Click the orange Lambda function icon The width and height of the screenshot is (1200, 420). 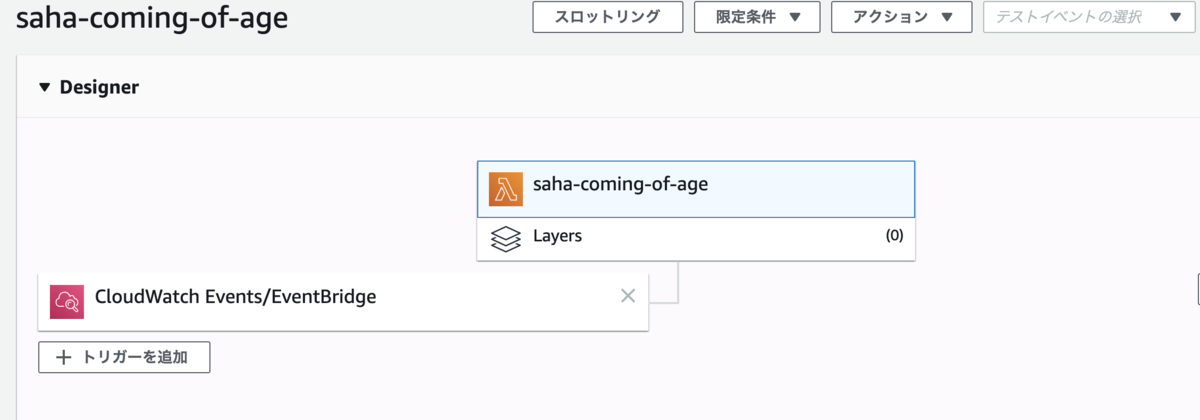(x=506, y=189)
